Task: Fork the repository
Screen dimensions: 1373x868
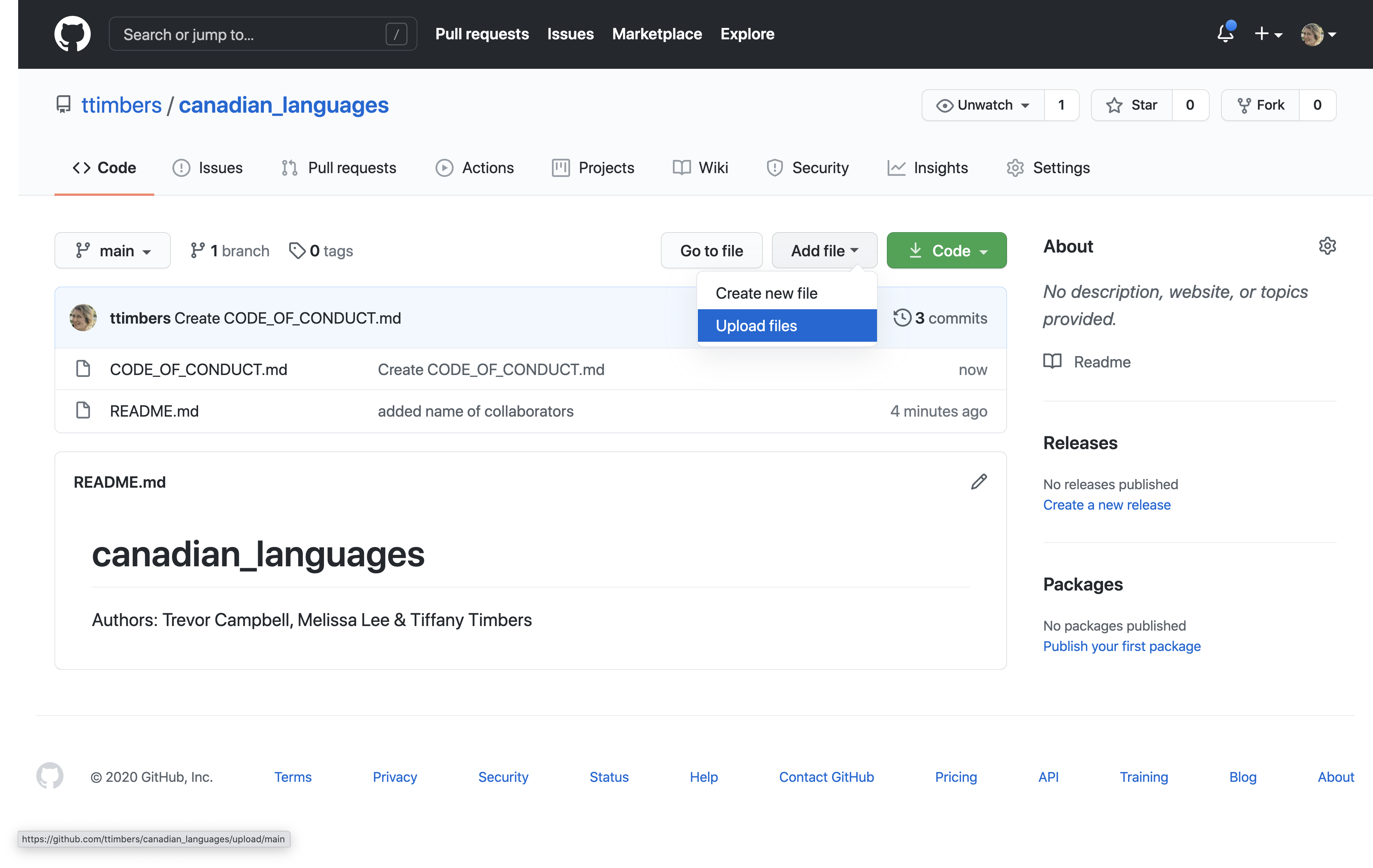Action: click(x=1260, y=105)
